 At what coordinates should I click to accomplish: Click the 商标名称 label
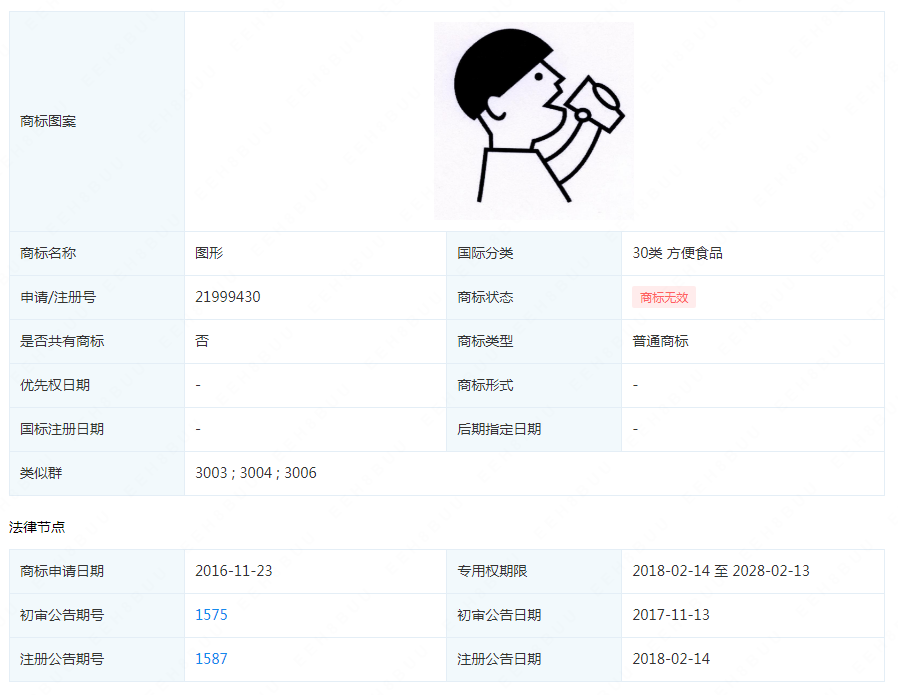pyautogui.click(x=48, y=253)
